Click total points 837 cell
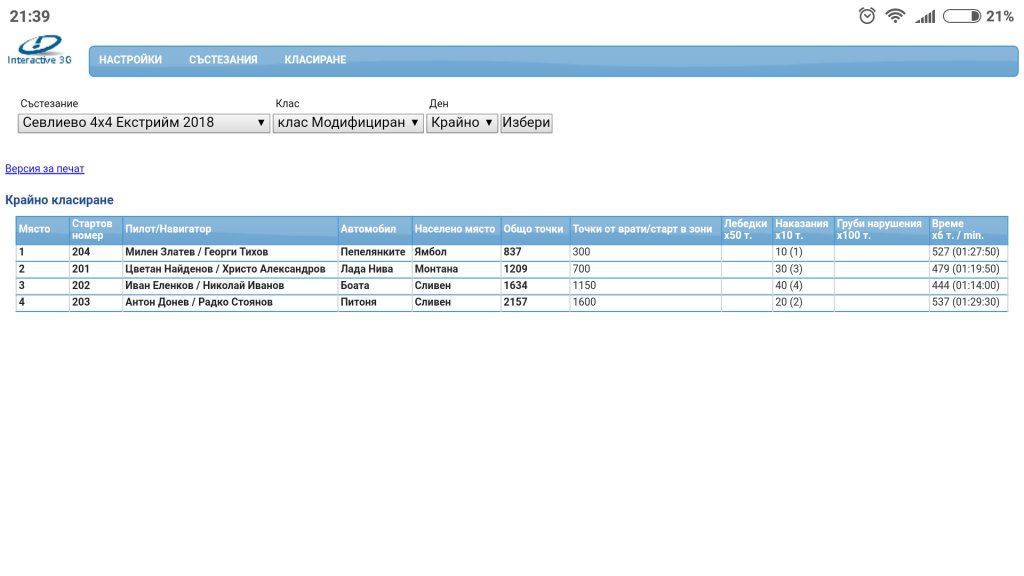 pos(535,252)
